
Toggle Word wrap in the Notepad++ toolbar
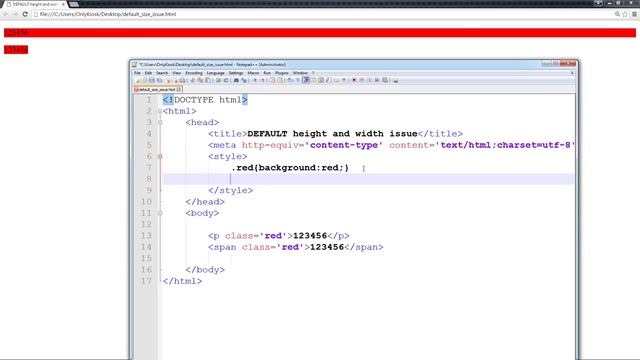click(x=291, y=80)
